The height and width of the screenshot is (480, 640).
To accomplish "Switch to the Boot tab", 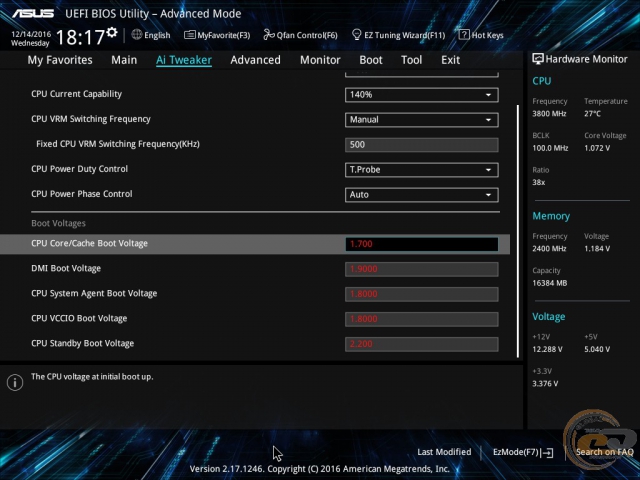I will (x=371, y=60).
